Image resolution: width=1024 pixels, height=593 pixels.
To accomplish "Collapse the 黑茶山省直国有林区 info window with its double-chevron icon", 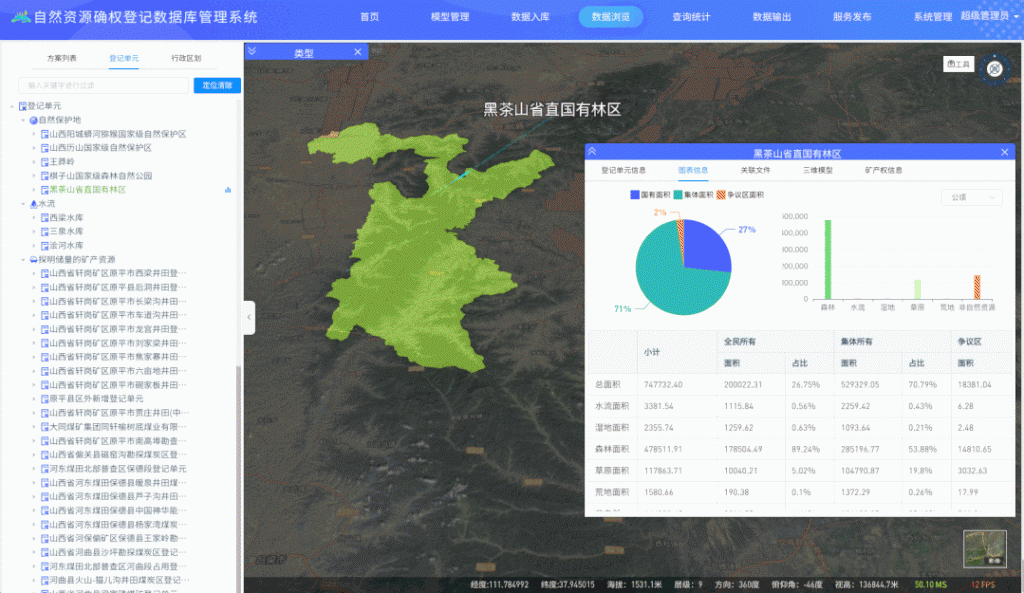I will [592, 152].
